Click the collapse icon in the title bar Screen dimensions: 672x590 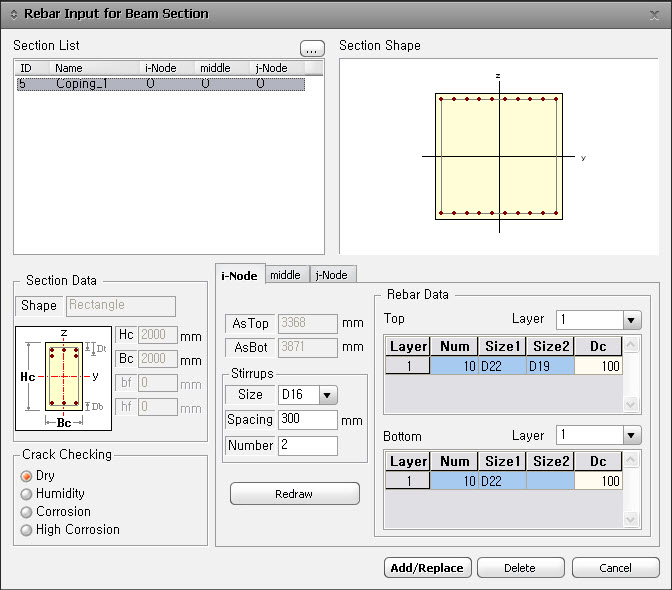(x=13, y=14)
